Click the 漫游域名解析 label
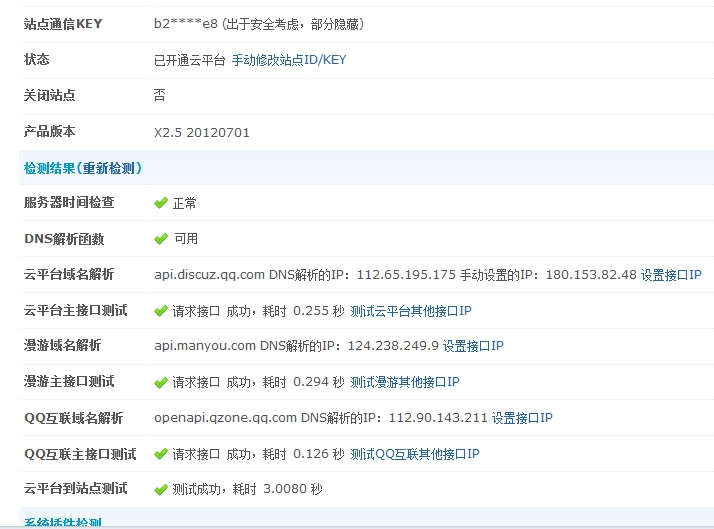The height and width of the screenshot is (529, 714). point(62,345)
